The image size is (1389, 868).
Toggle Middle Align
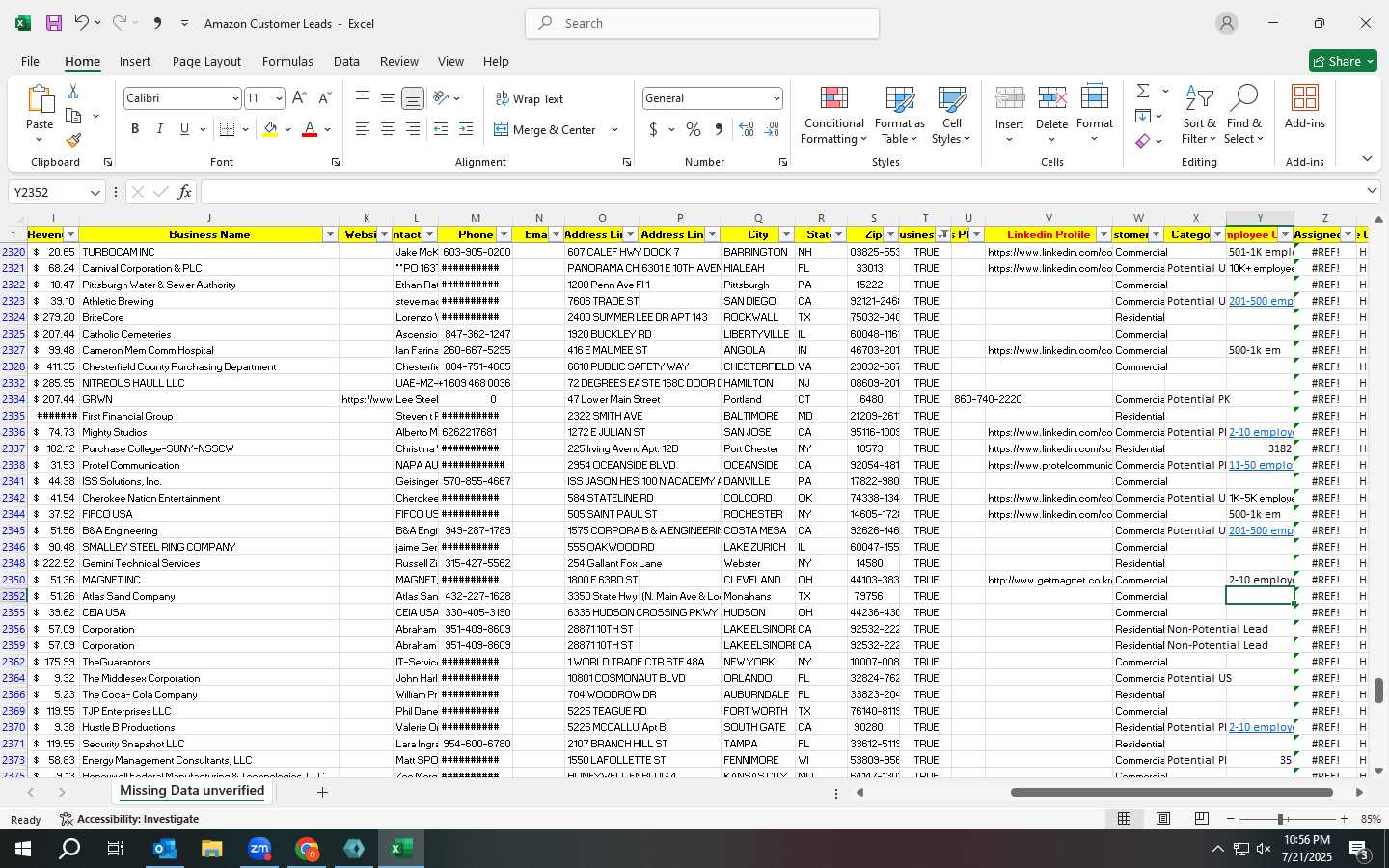tap(388, 98)
